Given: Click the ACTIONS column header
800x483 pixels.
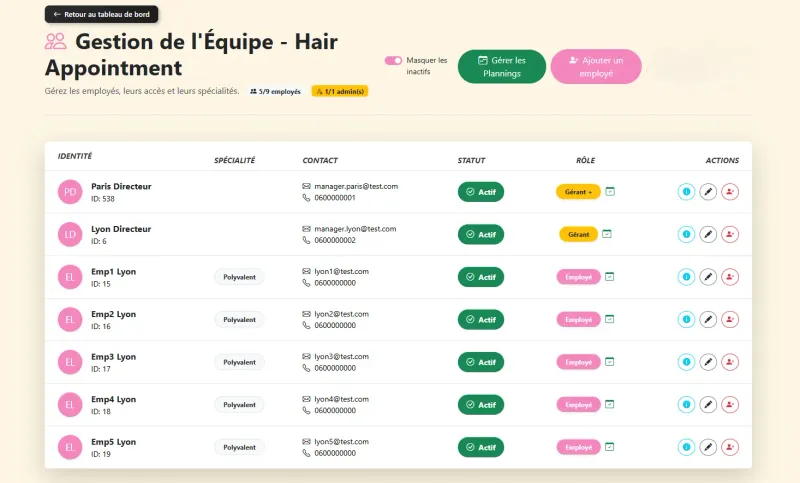Looking at the screenshot, I should (722, 160).
